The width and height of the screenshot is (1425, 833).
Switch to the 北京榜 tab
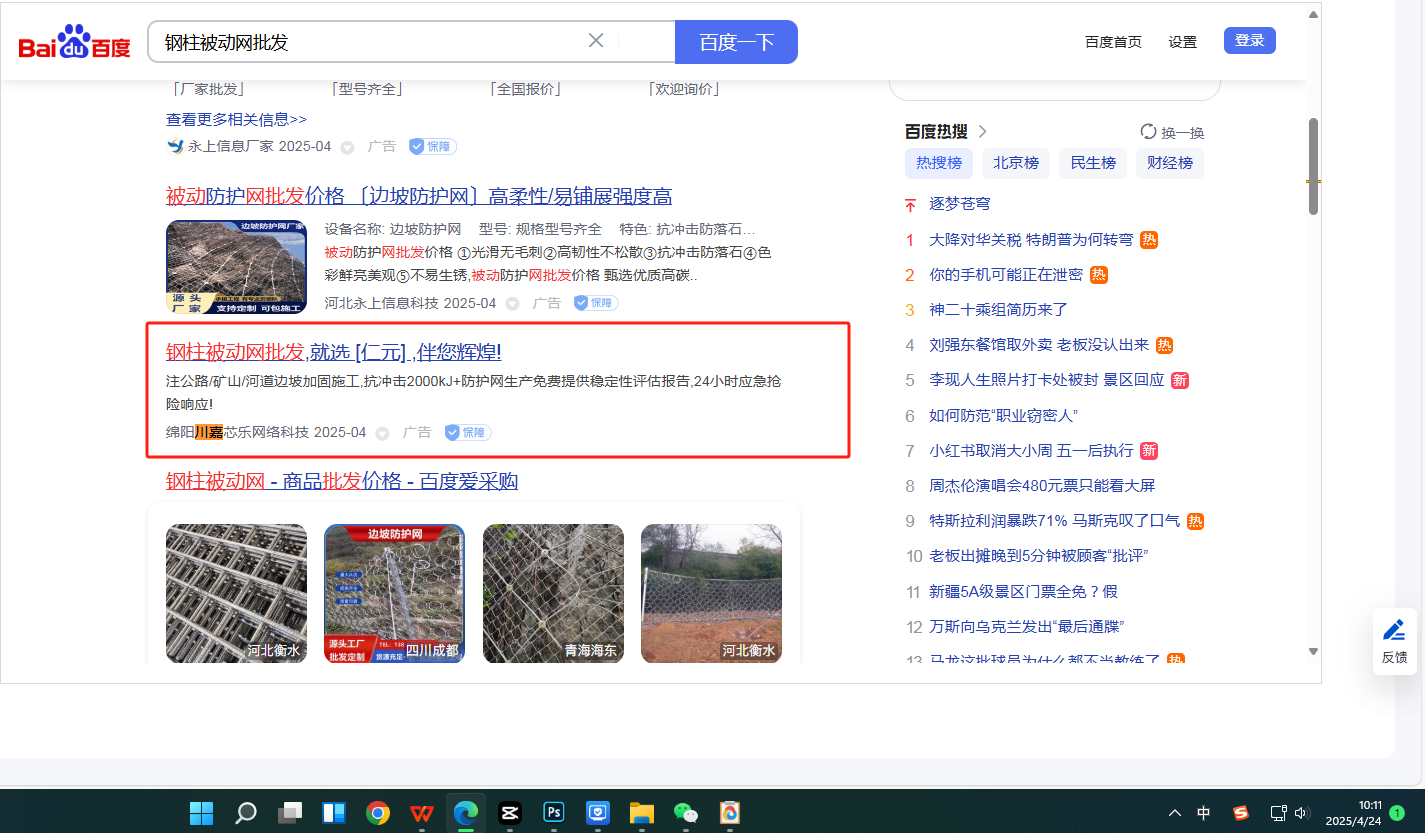pyautogui.click(x=1015, y=163)
